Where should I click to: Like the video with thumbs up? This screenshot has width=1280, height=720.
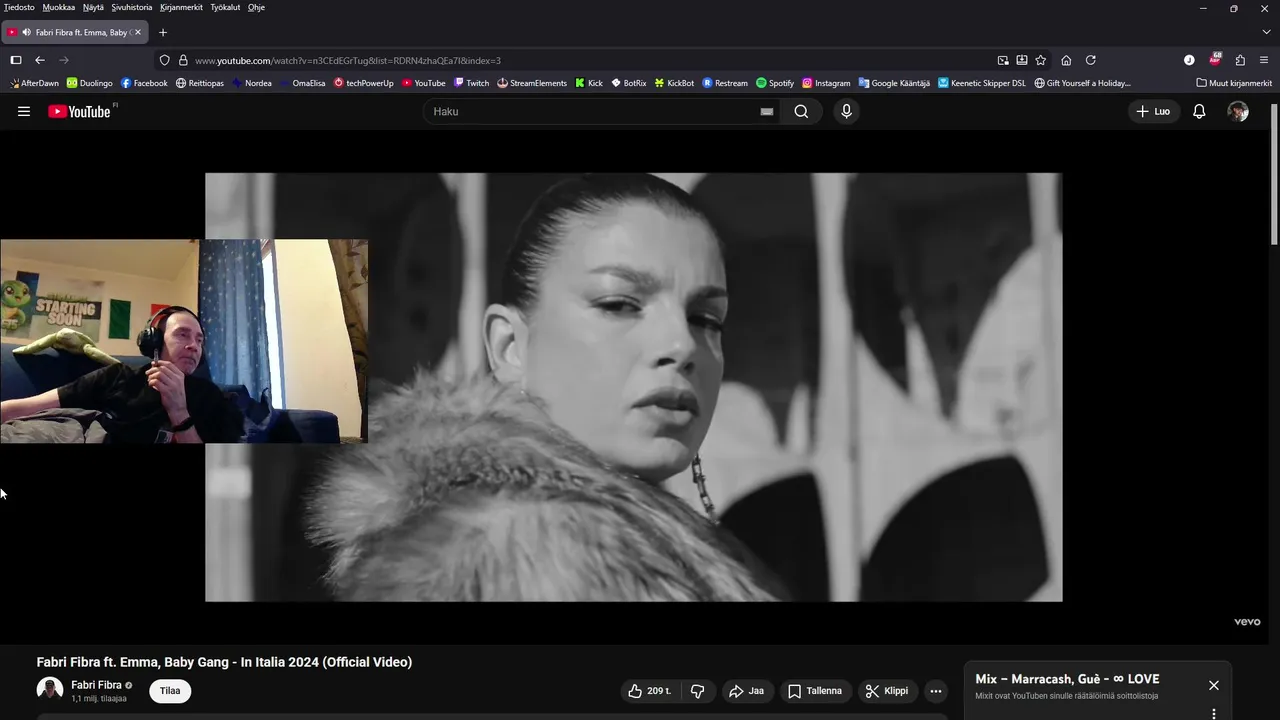point(649,691)
